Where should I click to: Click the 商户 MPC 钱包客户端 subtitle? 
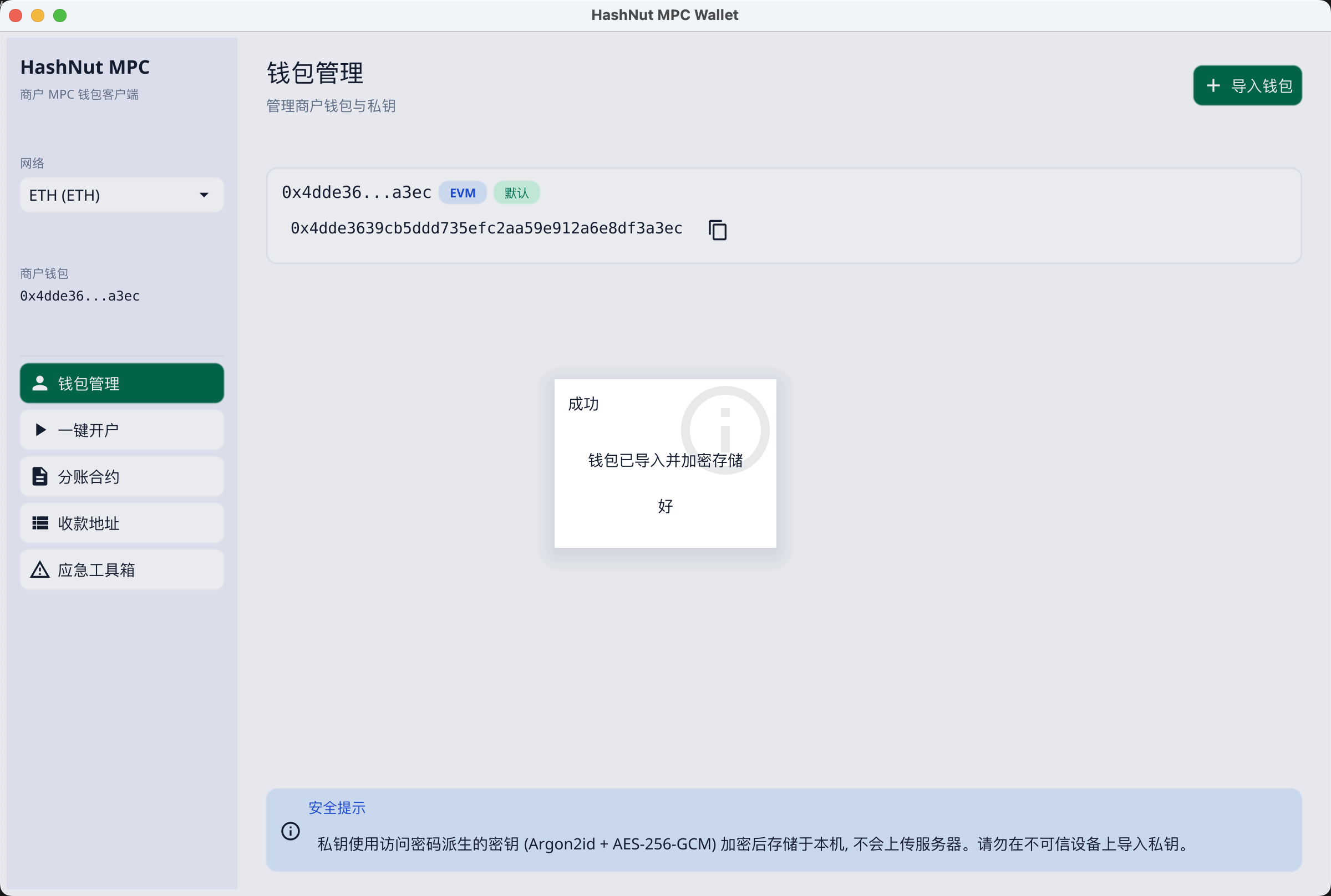(79, 94)
